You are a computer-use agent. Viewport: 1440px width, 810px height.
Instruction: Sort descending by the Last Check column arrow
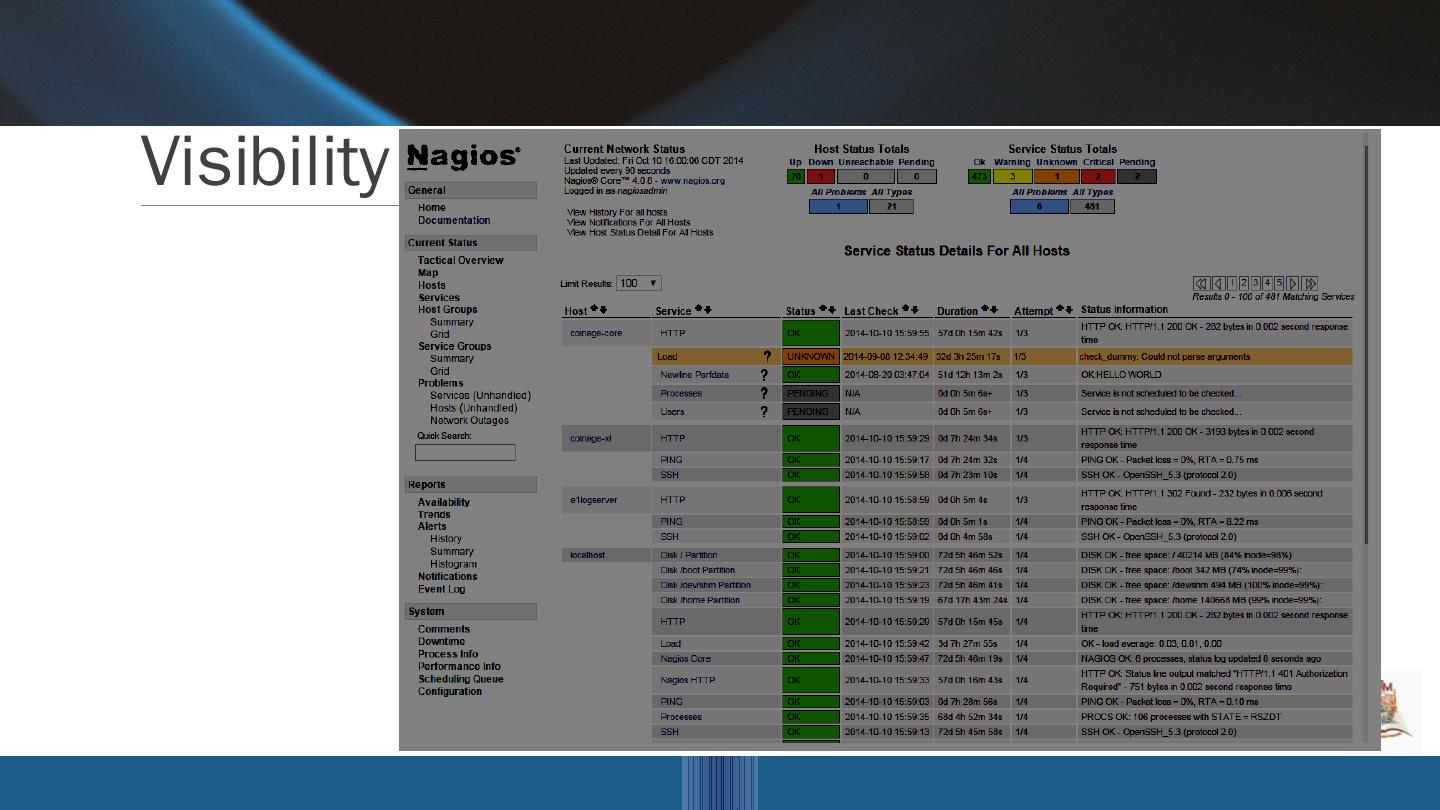click(915, 310)
